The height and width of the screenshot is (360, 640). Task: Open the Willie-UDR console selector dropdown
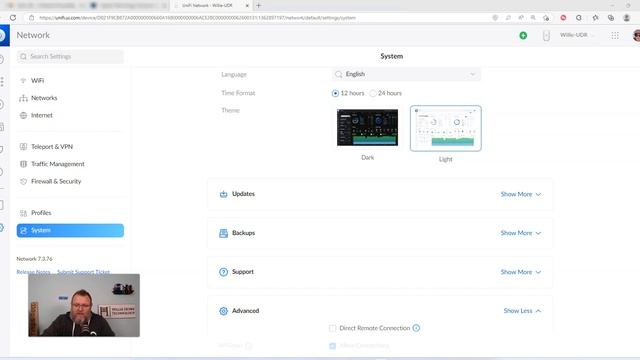pyautogui.click(x=577, y=35)
